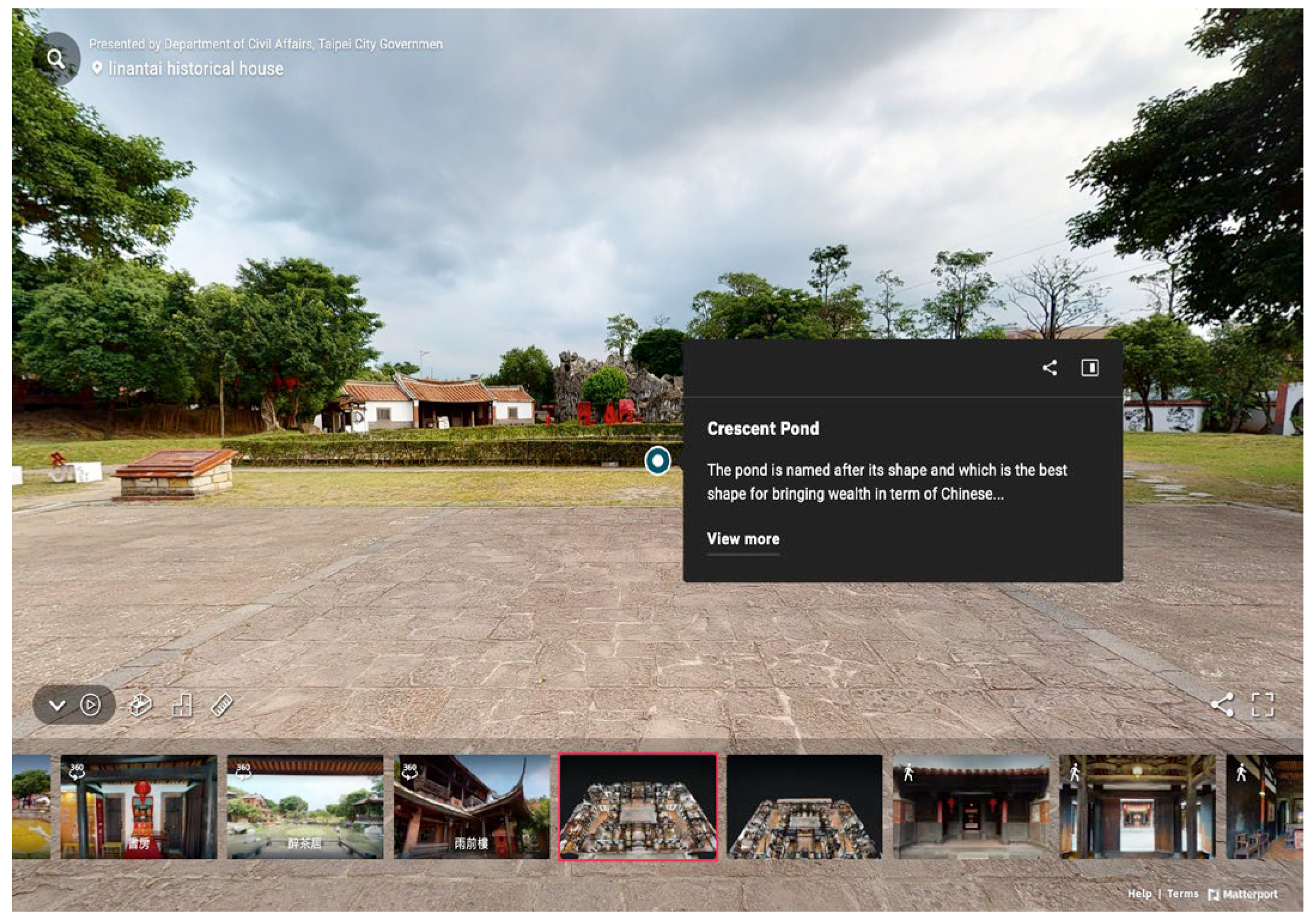Click the Matterport logo link
The image size is (1316, 923).
click(1243, 894)
